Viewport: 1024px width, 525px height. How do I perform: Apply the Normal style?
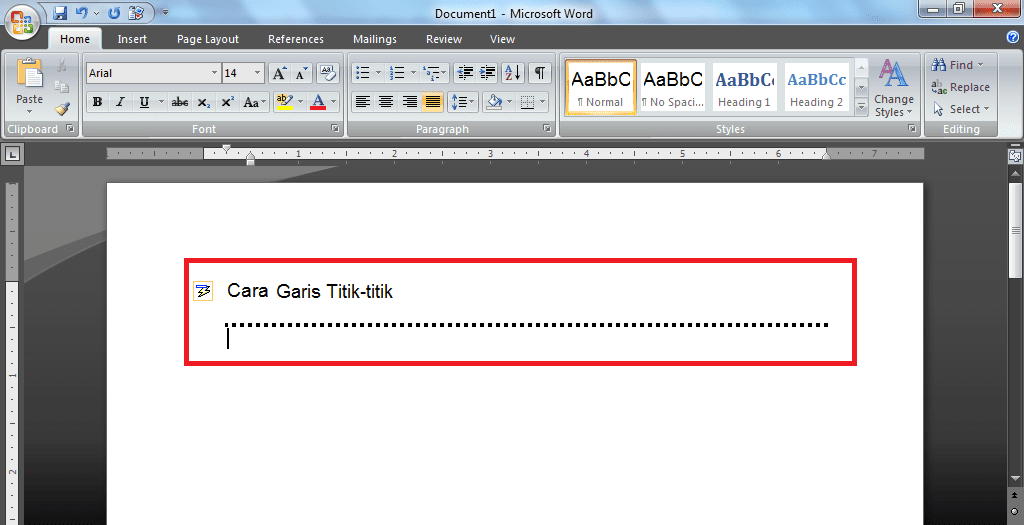601,88
